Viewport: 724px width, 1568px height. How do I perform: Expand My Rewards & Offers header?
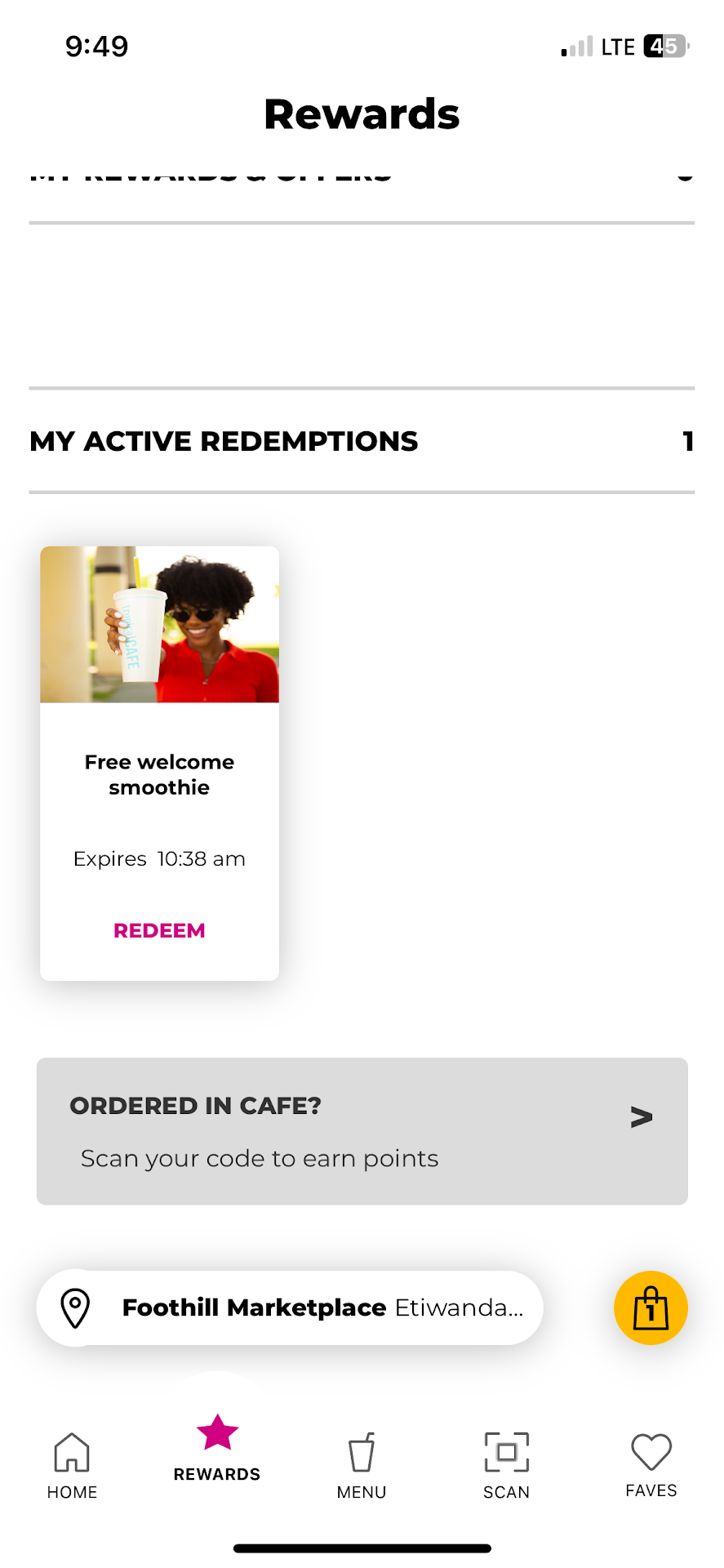point(211,175)
